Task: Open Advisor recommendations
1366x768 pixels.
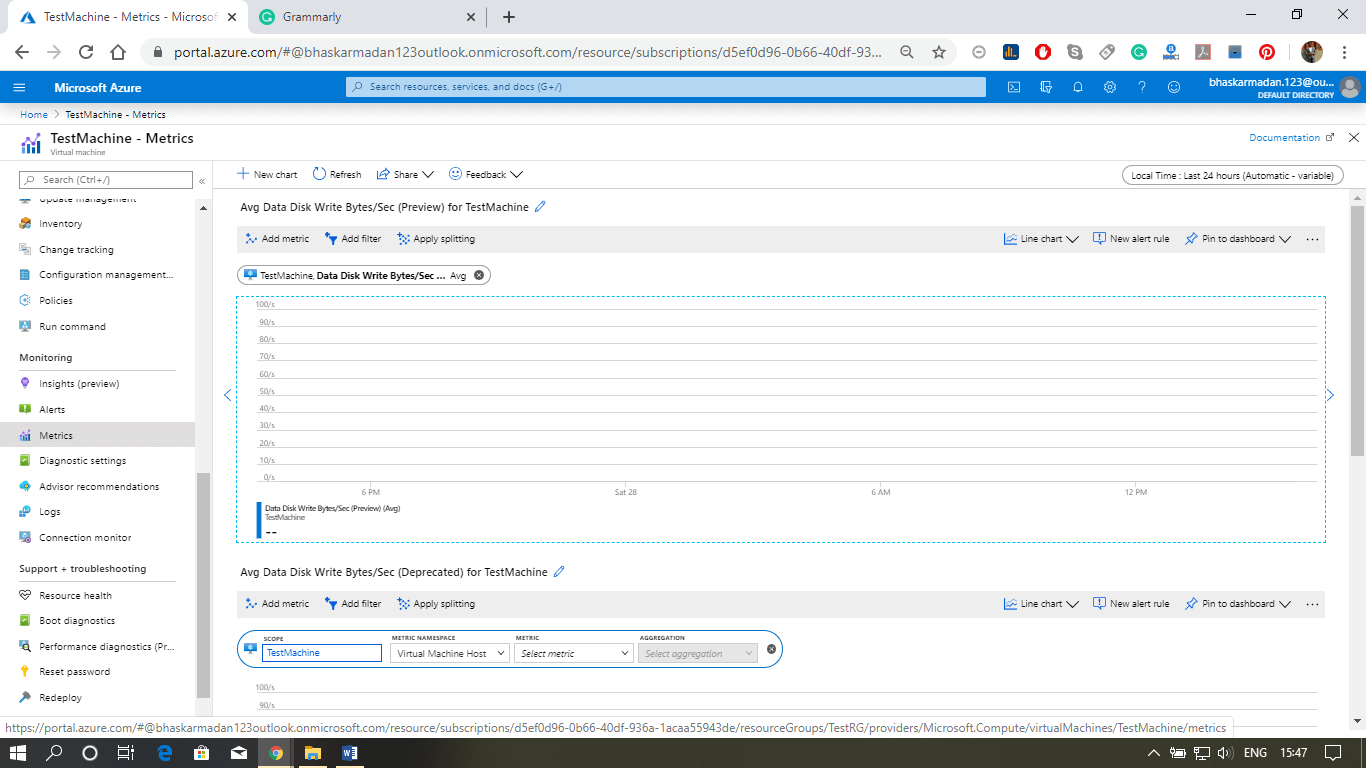Action: (99, 487)
